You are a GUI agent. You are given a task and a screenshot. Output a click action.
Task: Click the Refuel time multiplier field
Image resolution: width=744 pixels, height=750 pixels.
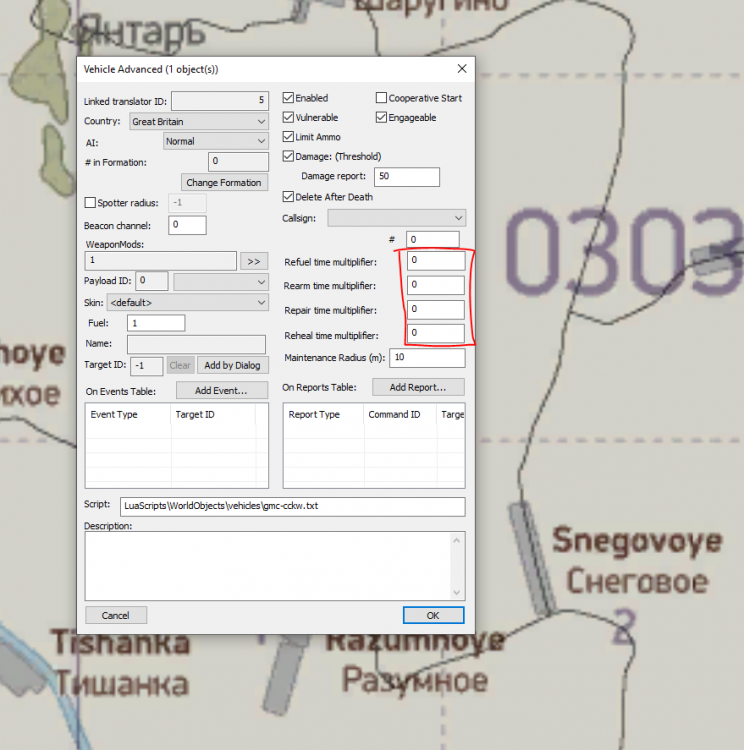[435, 261]
